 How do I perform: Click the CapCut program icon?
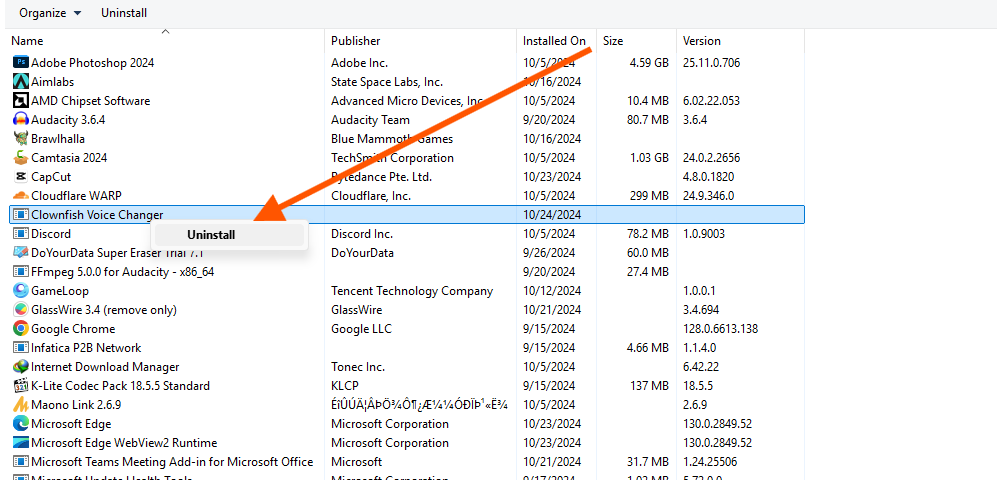pos(21,177)
